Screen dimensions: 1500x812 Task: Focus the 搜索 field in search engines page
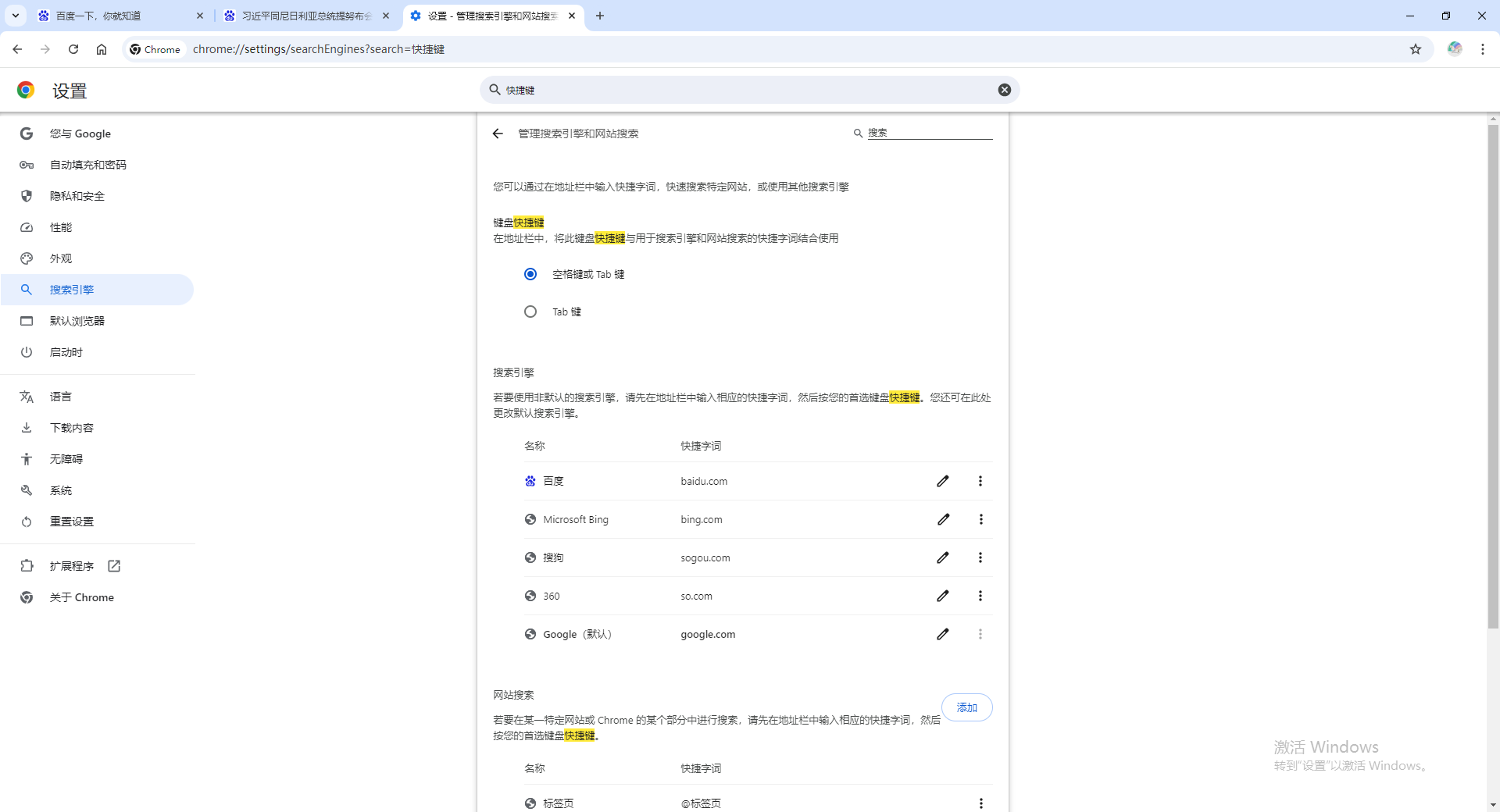click(x=930, y=133)
